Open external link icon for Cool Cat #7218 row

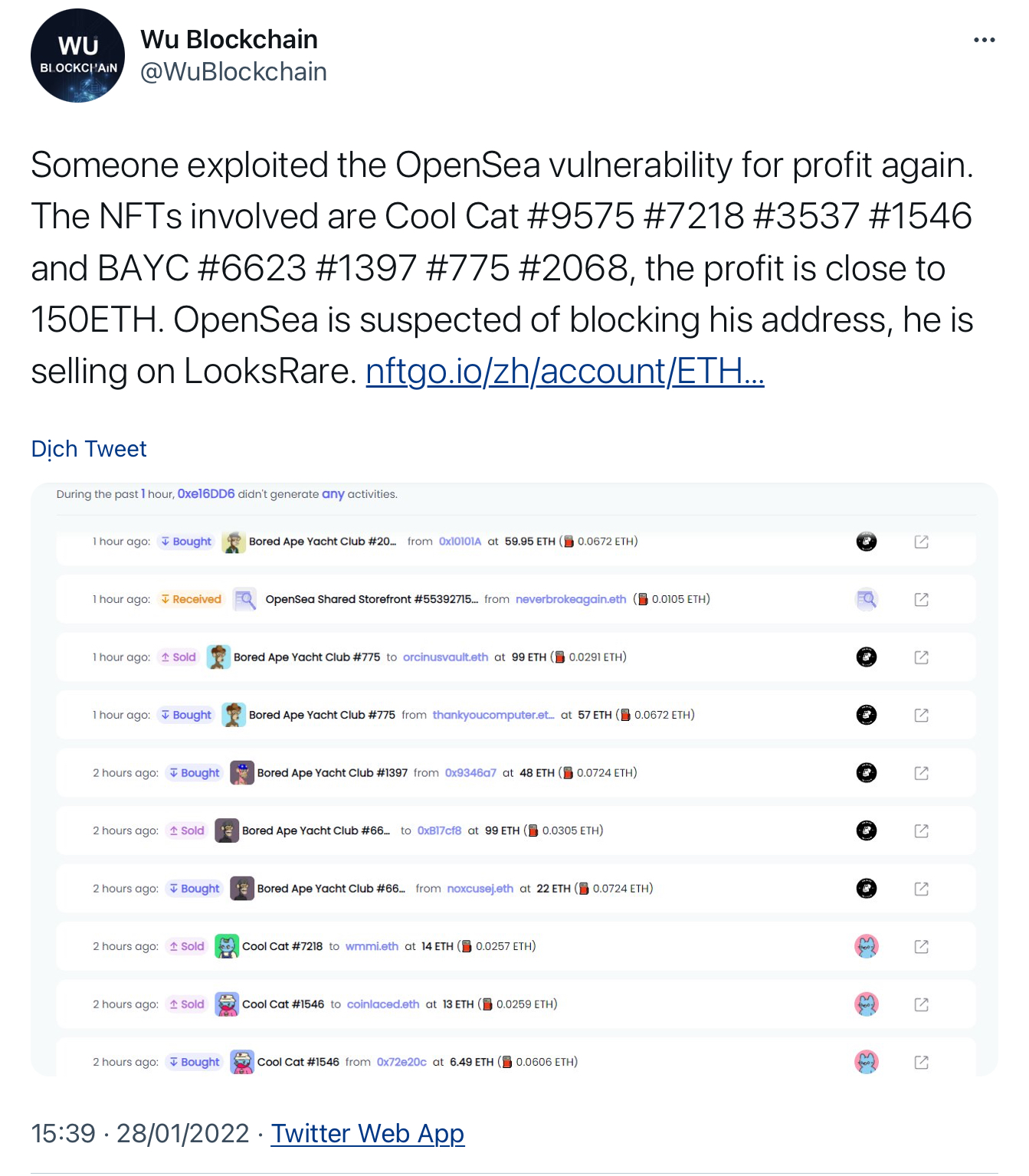[921, 947]
